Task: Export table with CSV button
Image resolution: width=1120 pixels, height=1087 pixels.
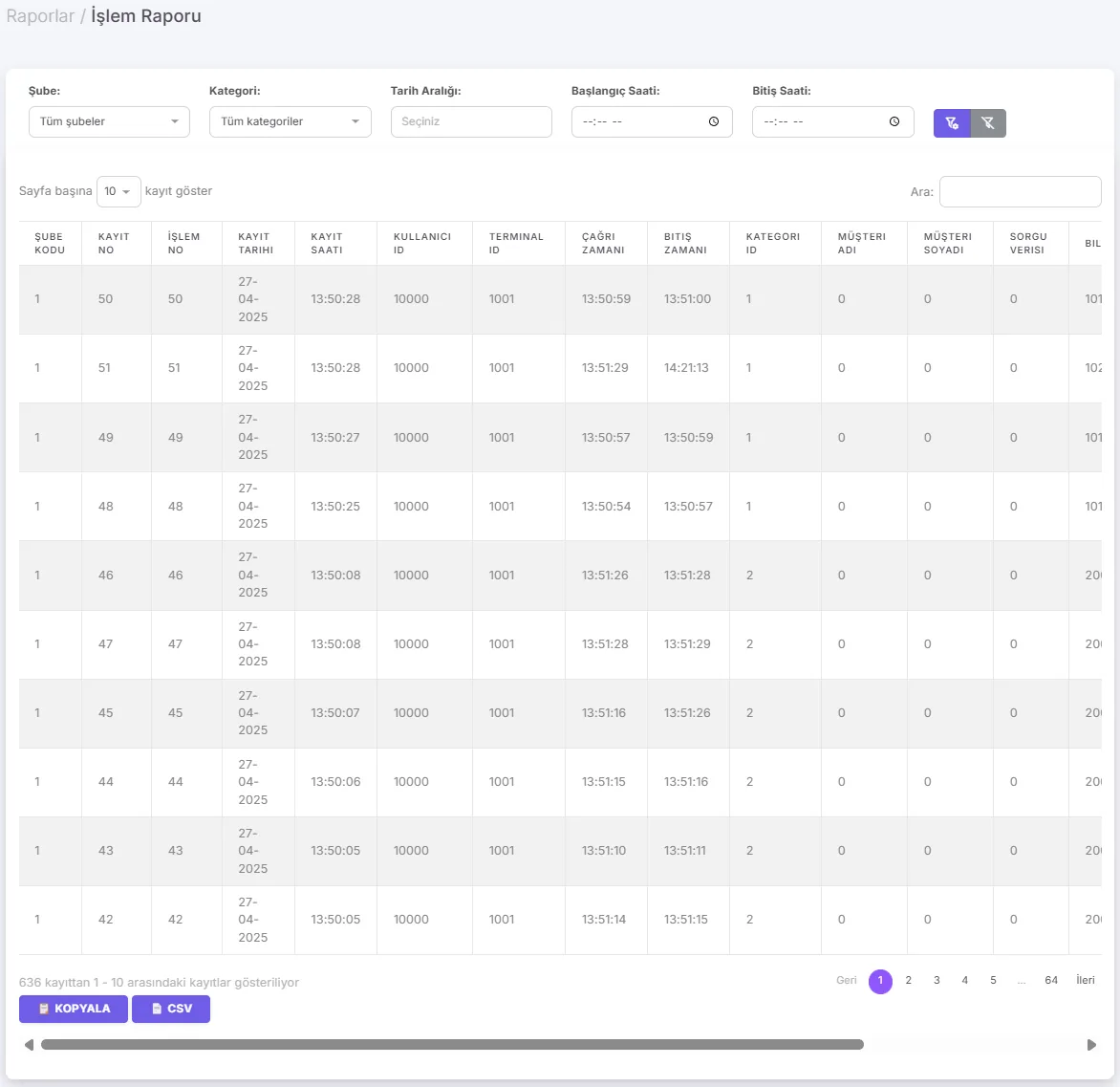Action: (171, 1009)
